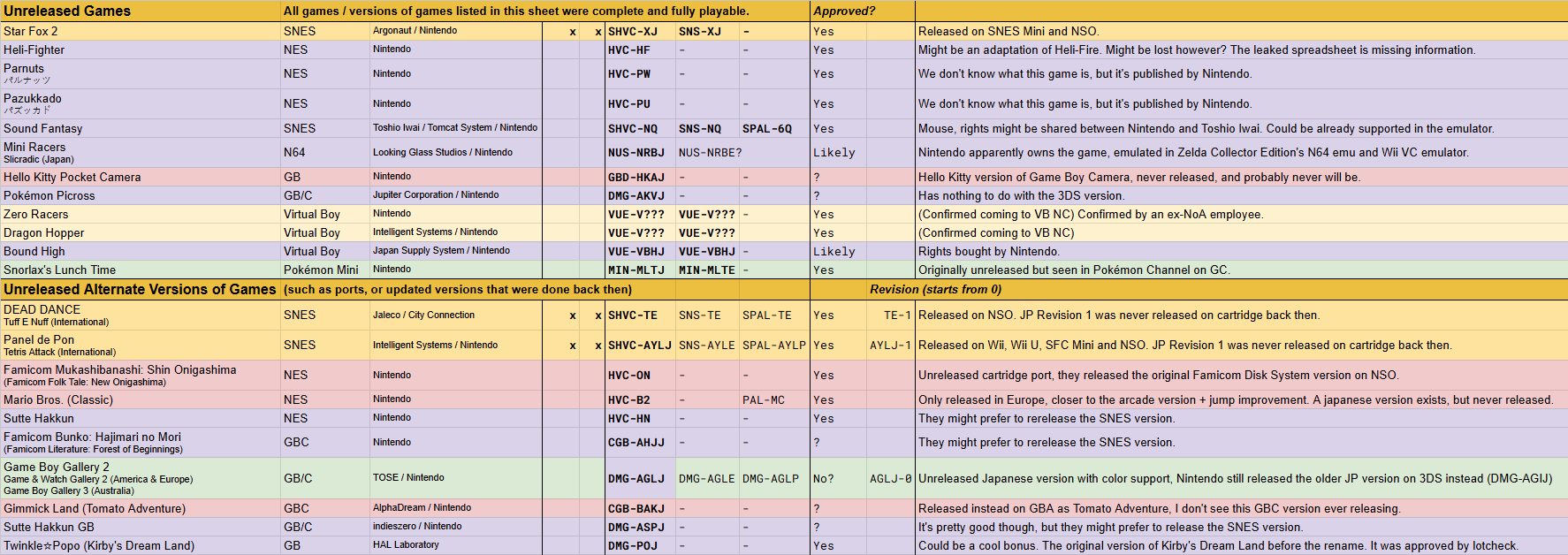Select the 'NUS-NRBE?' code cell

(x=710, y=152)
